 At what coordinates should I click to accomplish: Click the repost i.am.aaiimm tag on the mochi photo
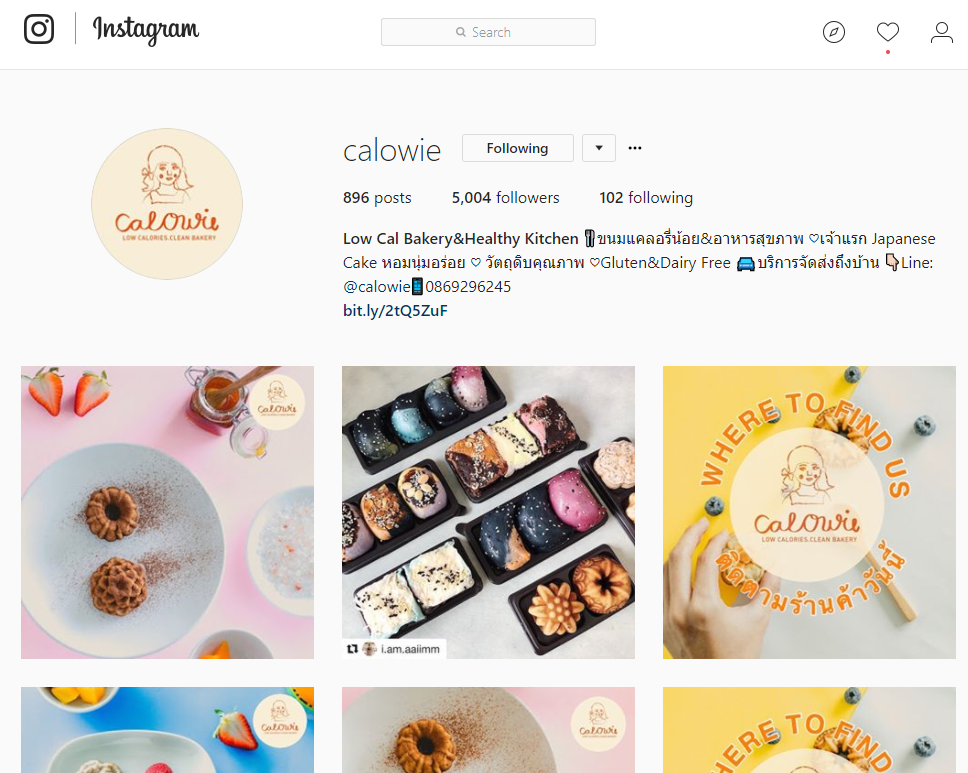click(x=394, y=649)
